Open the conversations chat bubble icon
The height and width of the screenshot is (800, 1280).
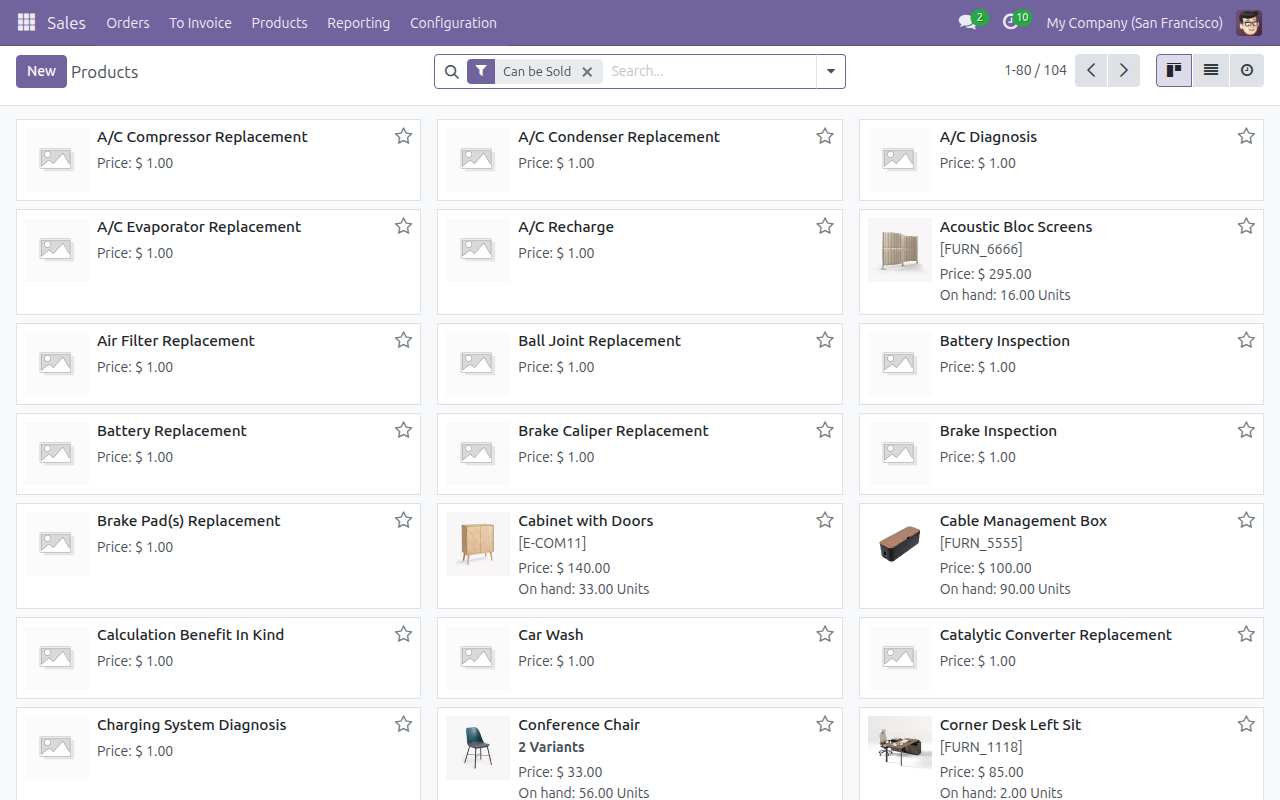(x=967, y=22)
